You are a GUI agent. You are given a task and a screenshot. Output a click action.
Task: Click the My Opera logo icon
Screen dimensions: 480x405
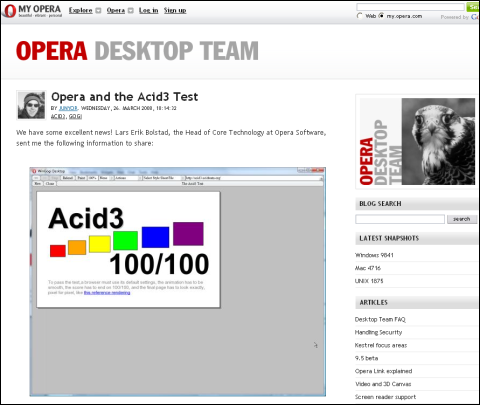coord(9,10)
